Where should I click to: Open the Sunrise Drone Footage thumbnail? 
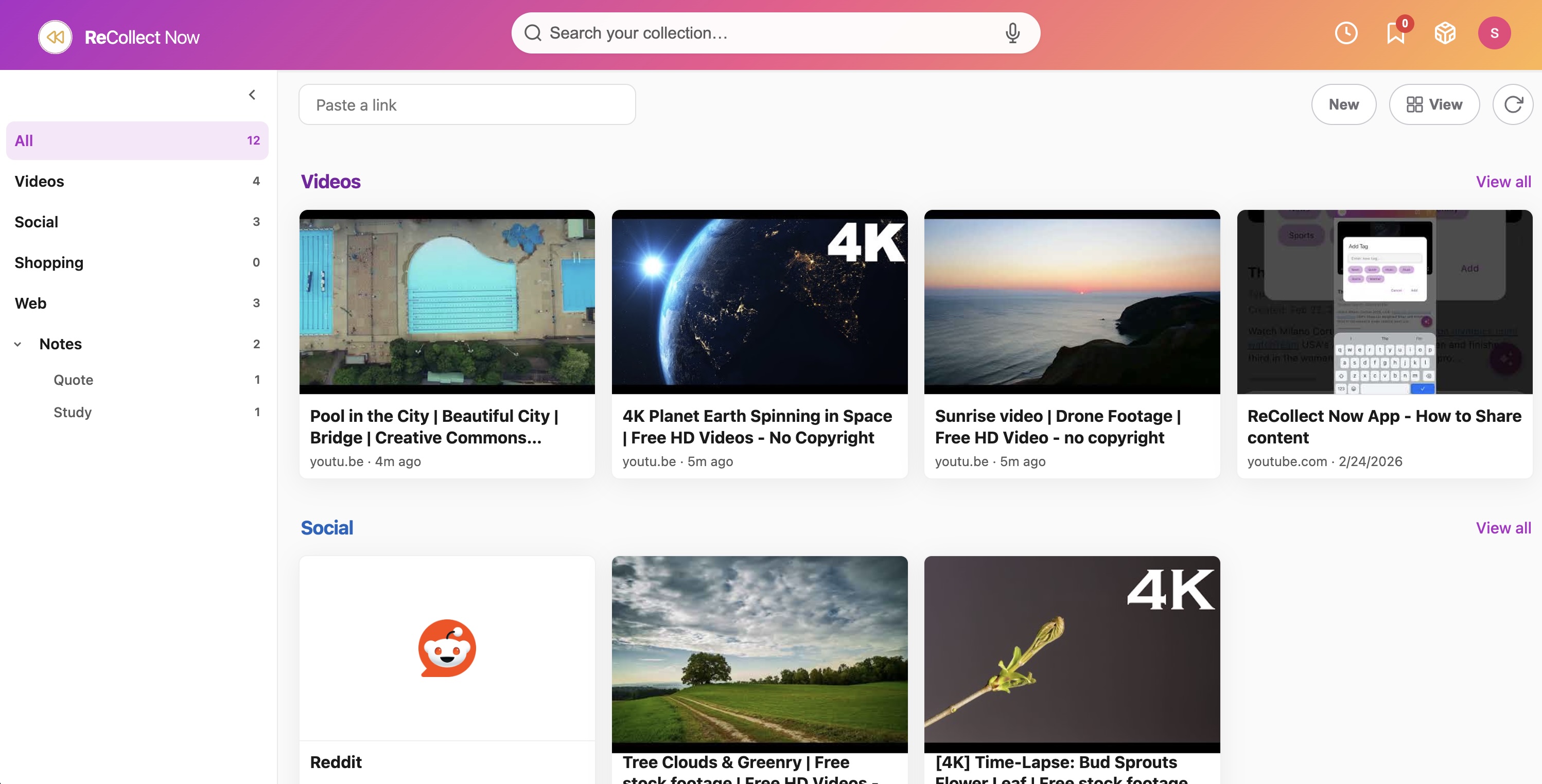coord(1072,301)
